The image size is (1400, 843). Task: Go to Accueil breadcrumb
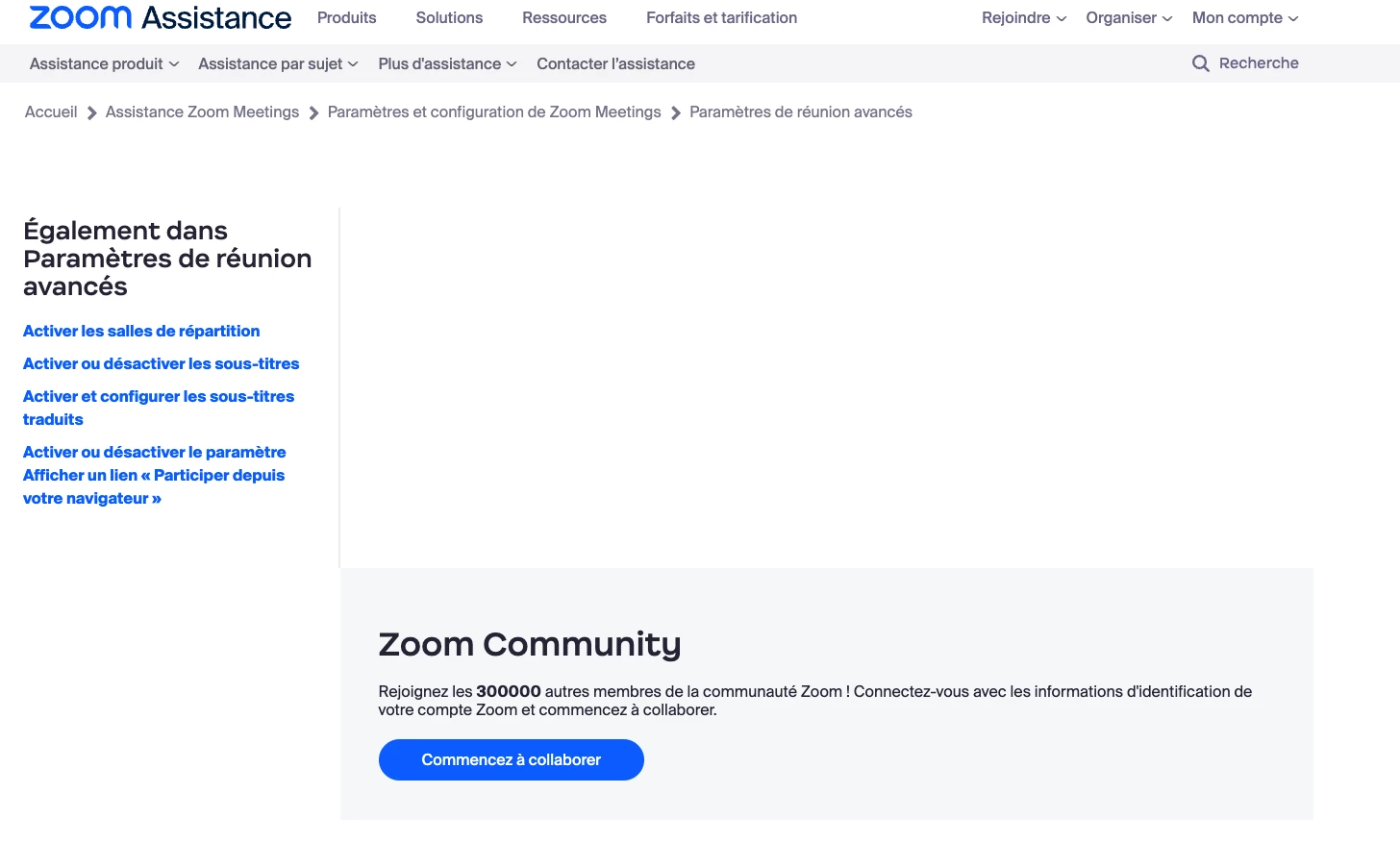51,112
